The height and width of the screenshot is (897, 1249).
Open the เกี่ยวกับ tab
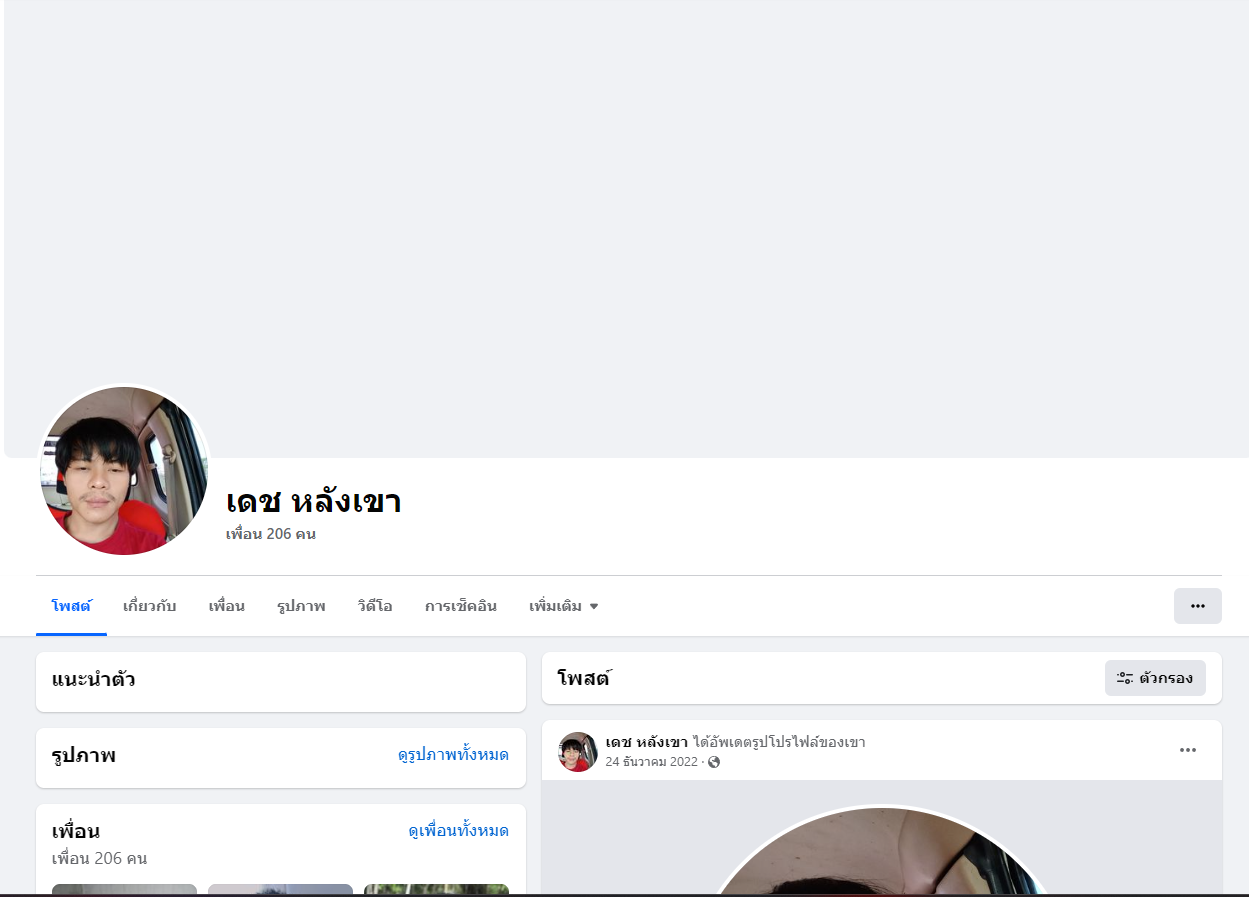150,606
